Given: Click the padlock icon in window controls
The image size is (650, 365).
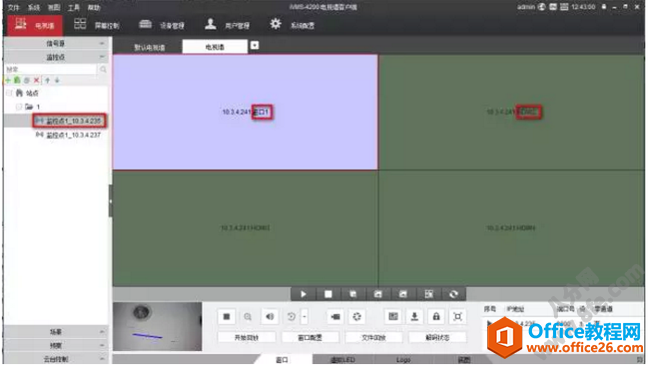Looking at the screenshot, I should 436,317.
